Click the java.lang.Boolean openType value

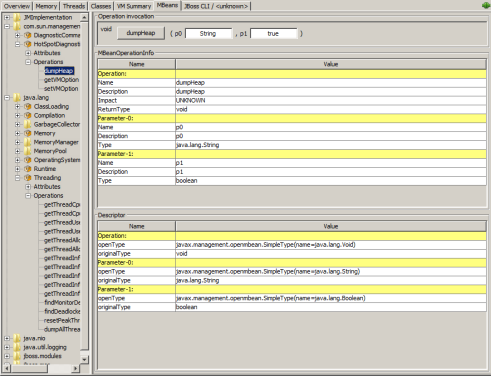tap(331, 298)
